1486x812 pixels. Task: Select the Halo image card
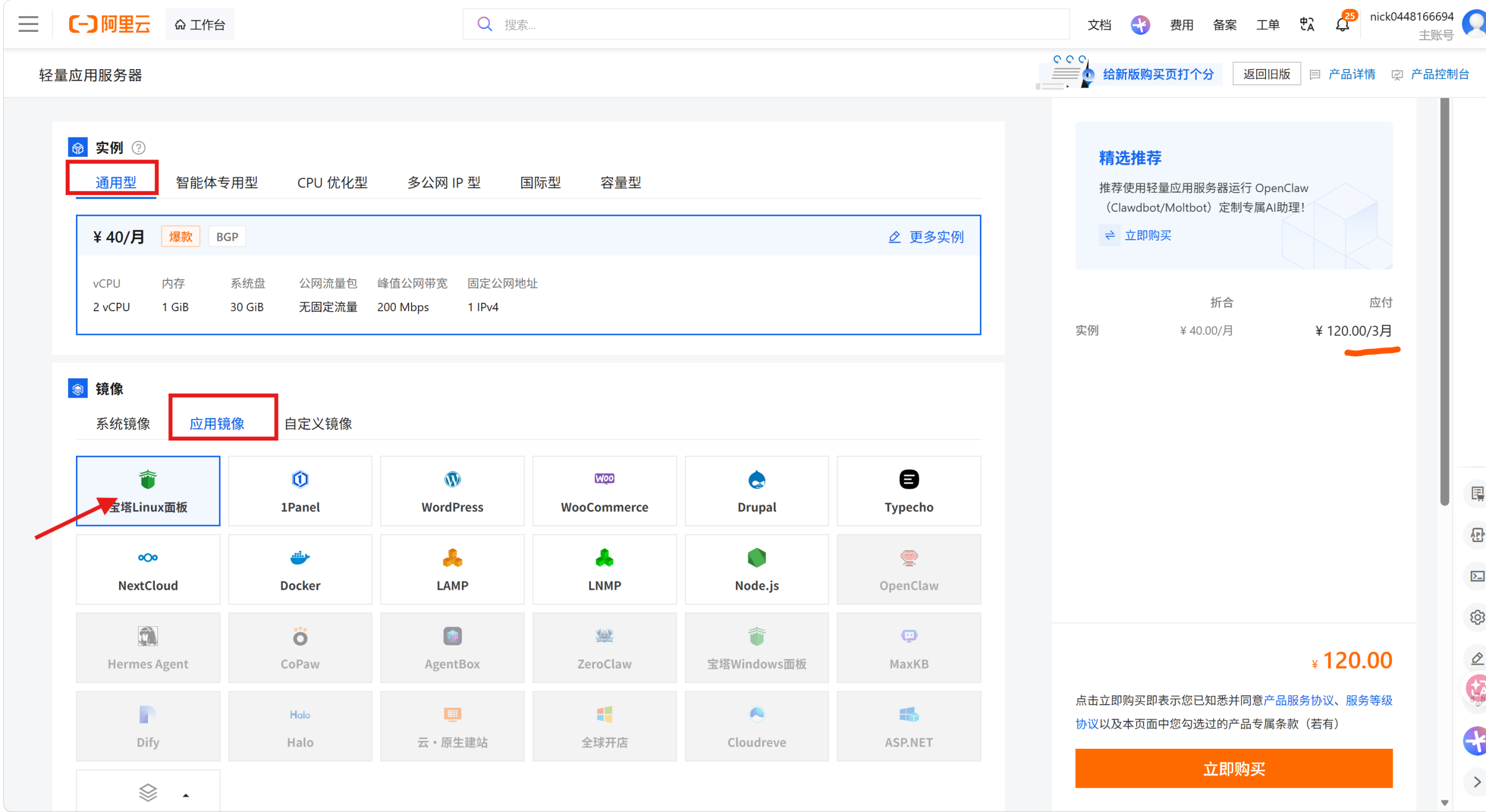pyautogui.click(x=300, y=726)
